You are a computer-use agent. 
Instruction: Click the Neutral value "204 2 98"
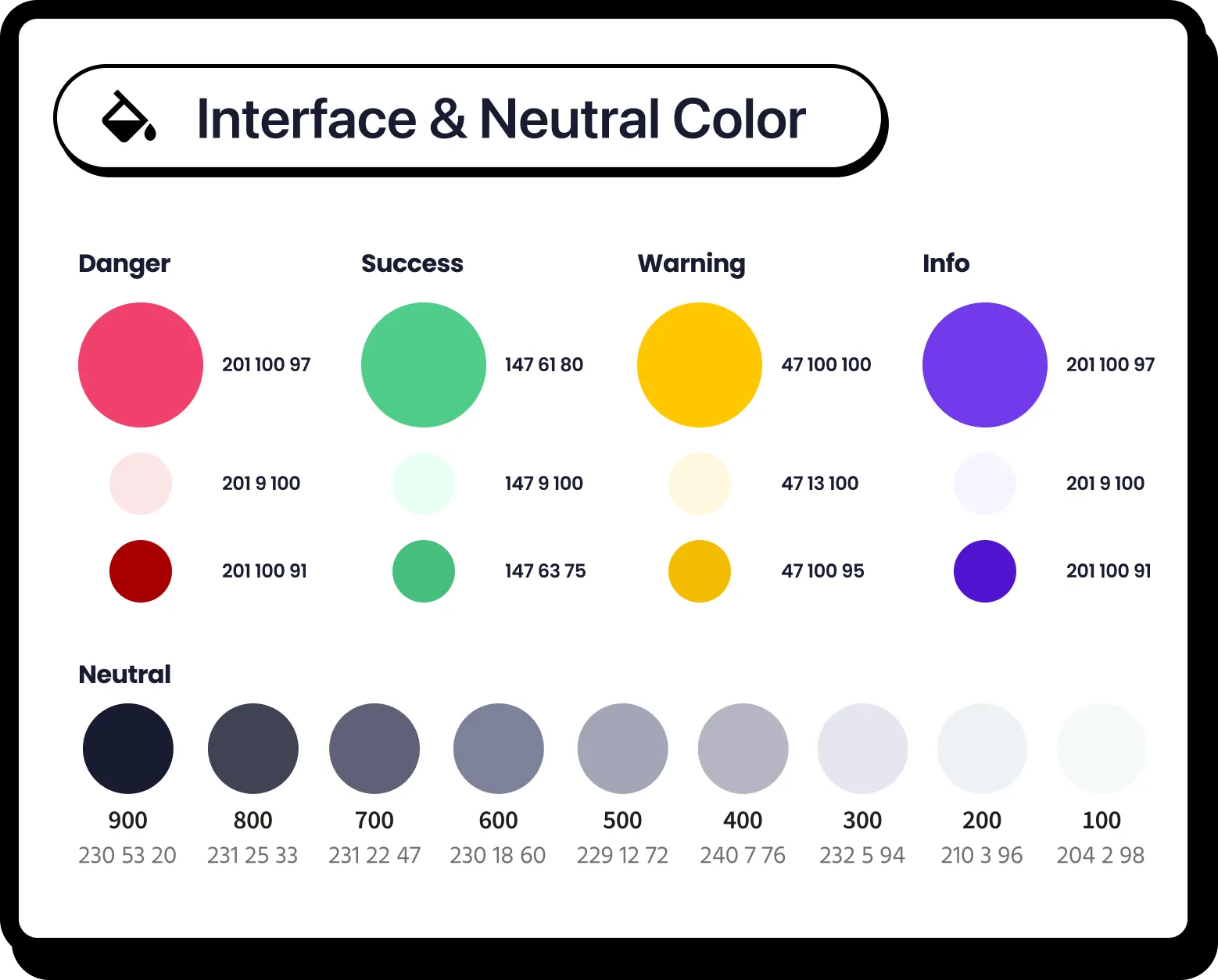(x=1101, y=856)
